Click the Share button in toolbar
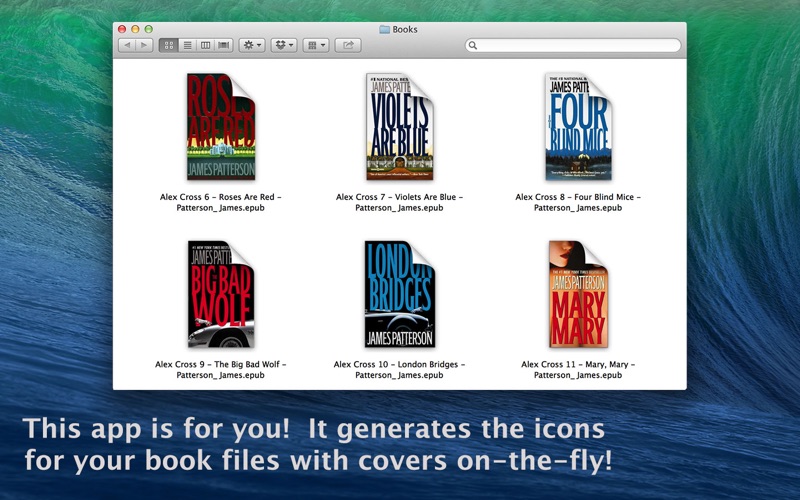Image resolution: width=800 pixels, height=500 pixels. coord(348,45)
